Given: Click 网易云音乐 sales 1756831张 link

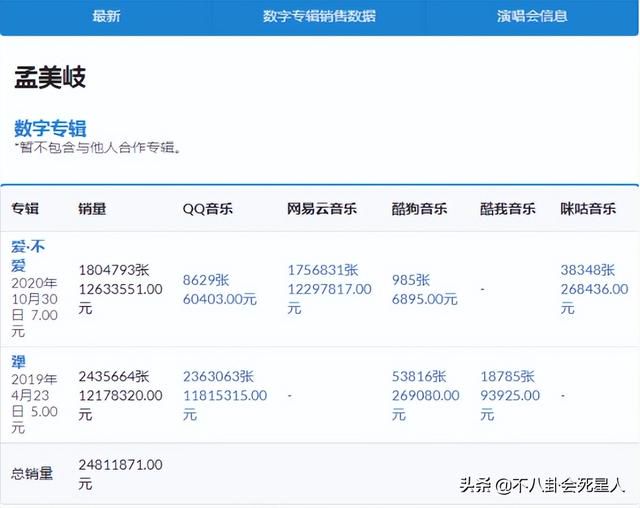Looking at the screenshot, I should [x=323, y=270].
